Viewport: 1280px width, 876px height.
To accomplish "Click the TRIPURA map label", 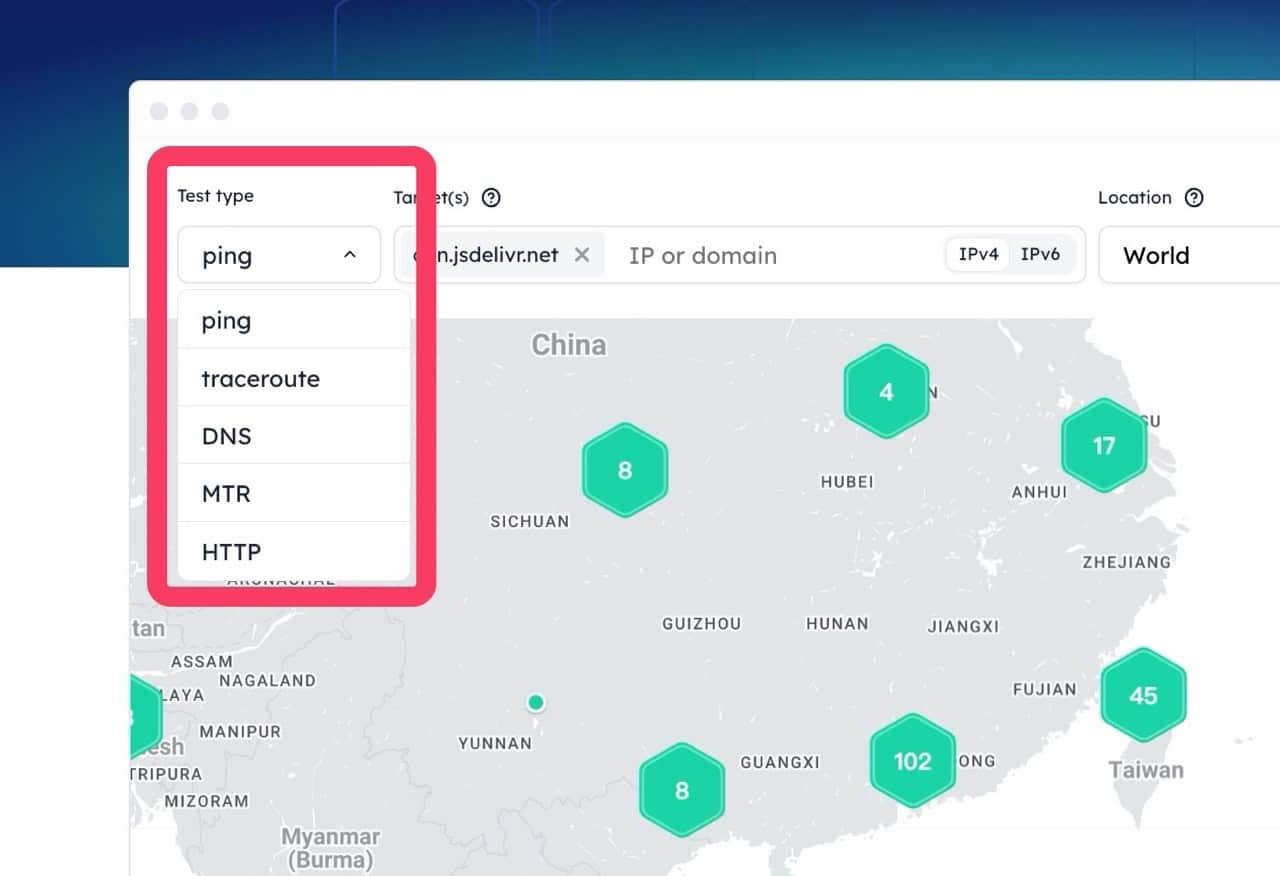I will pyautogui.click(x=167, y=774).
